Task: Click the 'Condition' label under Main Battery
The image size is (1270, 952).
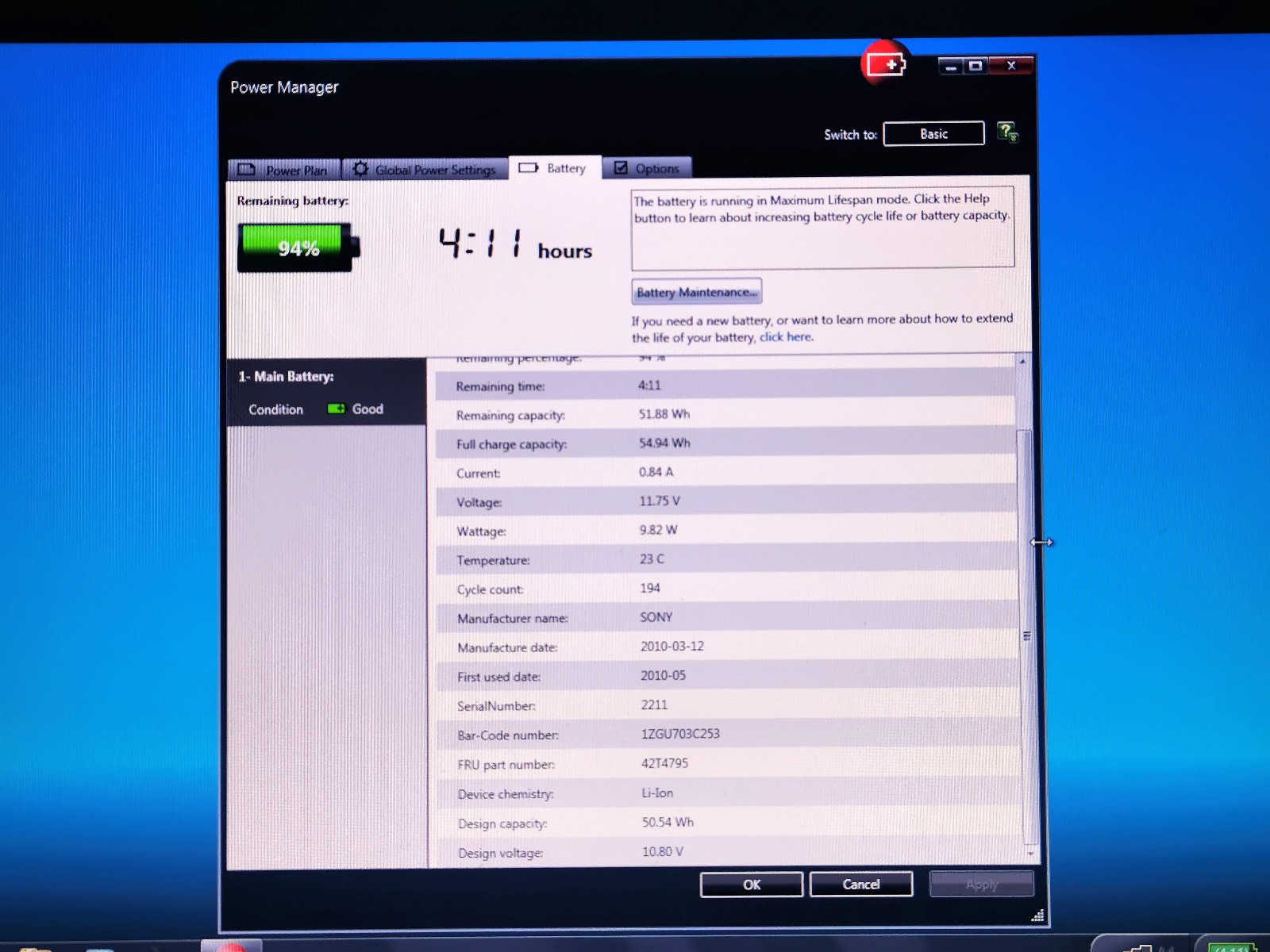Action: (275, 409)
